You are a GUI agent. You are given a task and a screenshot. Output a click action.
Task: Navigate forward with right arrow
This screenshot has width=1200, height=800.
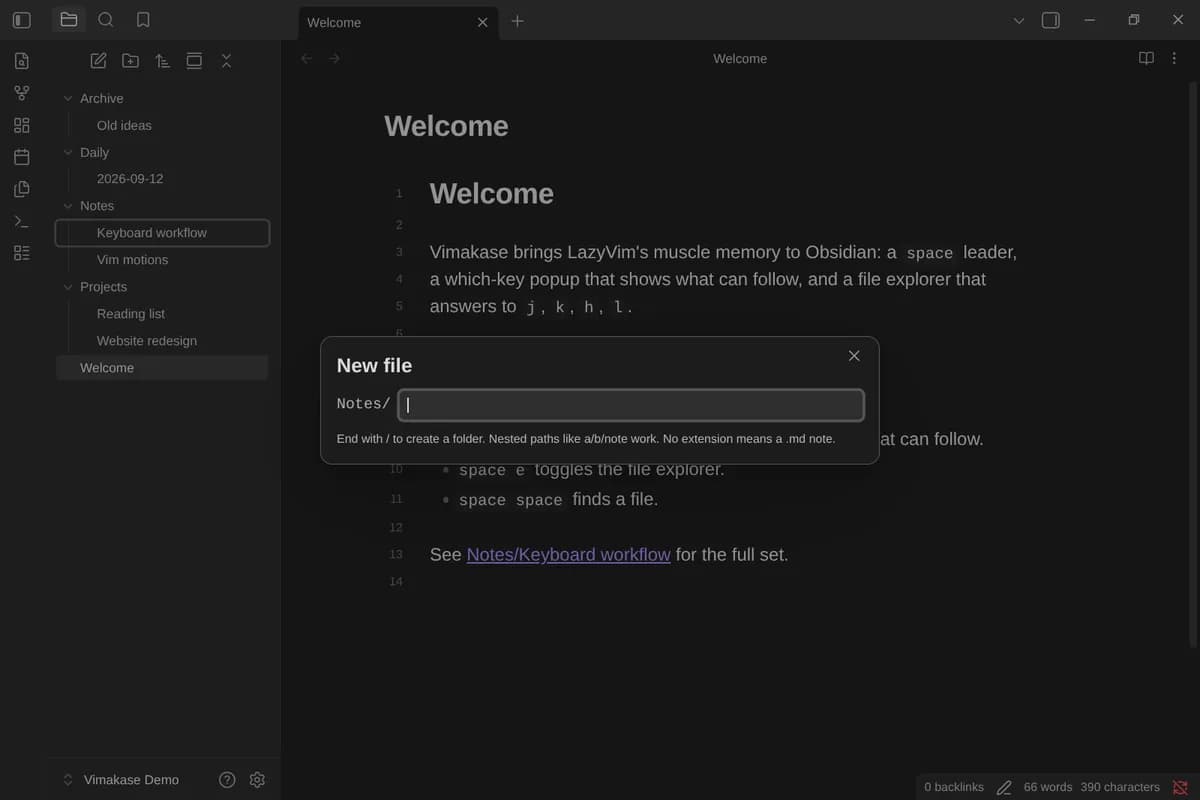point(335,59)
